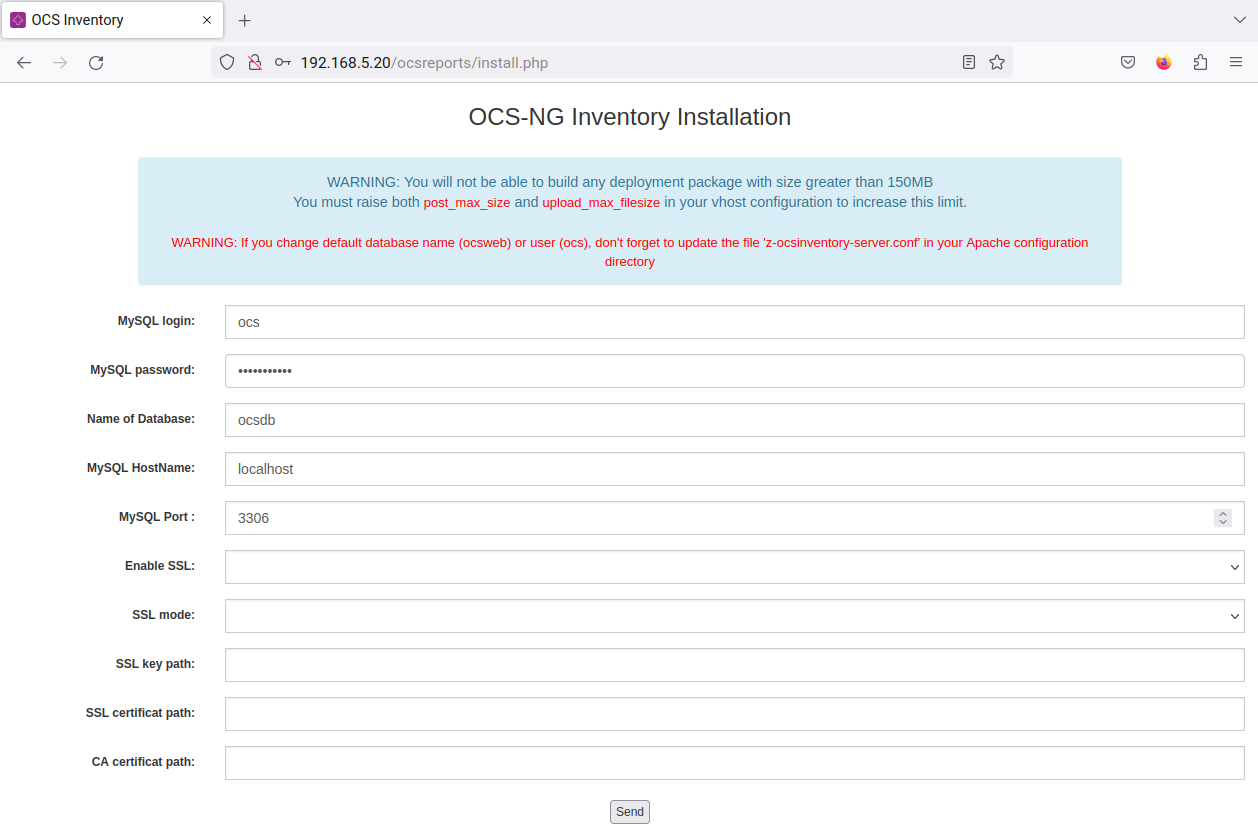Click the MySQL login label
The image size is (1258, 837).
[x=156, y=321]
